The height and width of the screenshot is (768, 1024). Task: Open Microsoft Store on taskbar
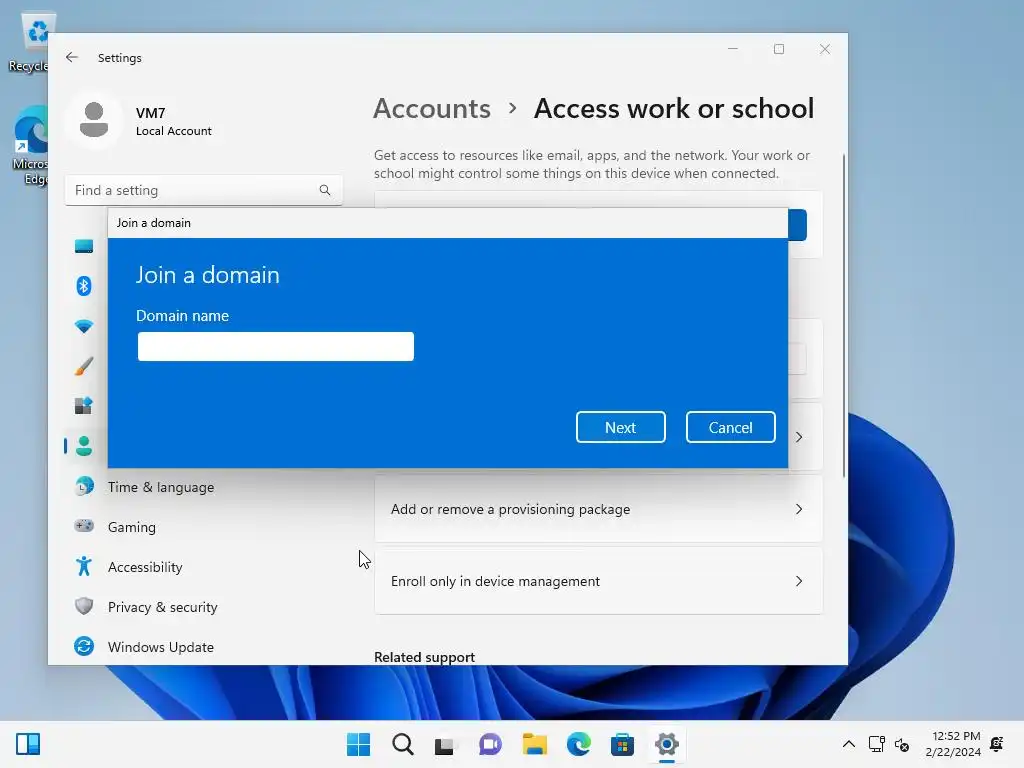(622, 744)
